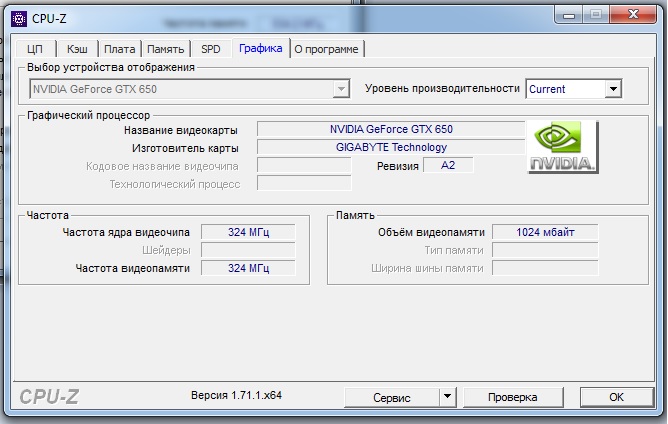Click the Ревизия A2 field

448,165
